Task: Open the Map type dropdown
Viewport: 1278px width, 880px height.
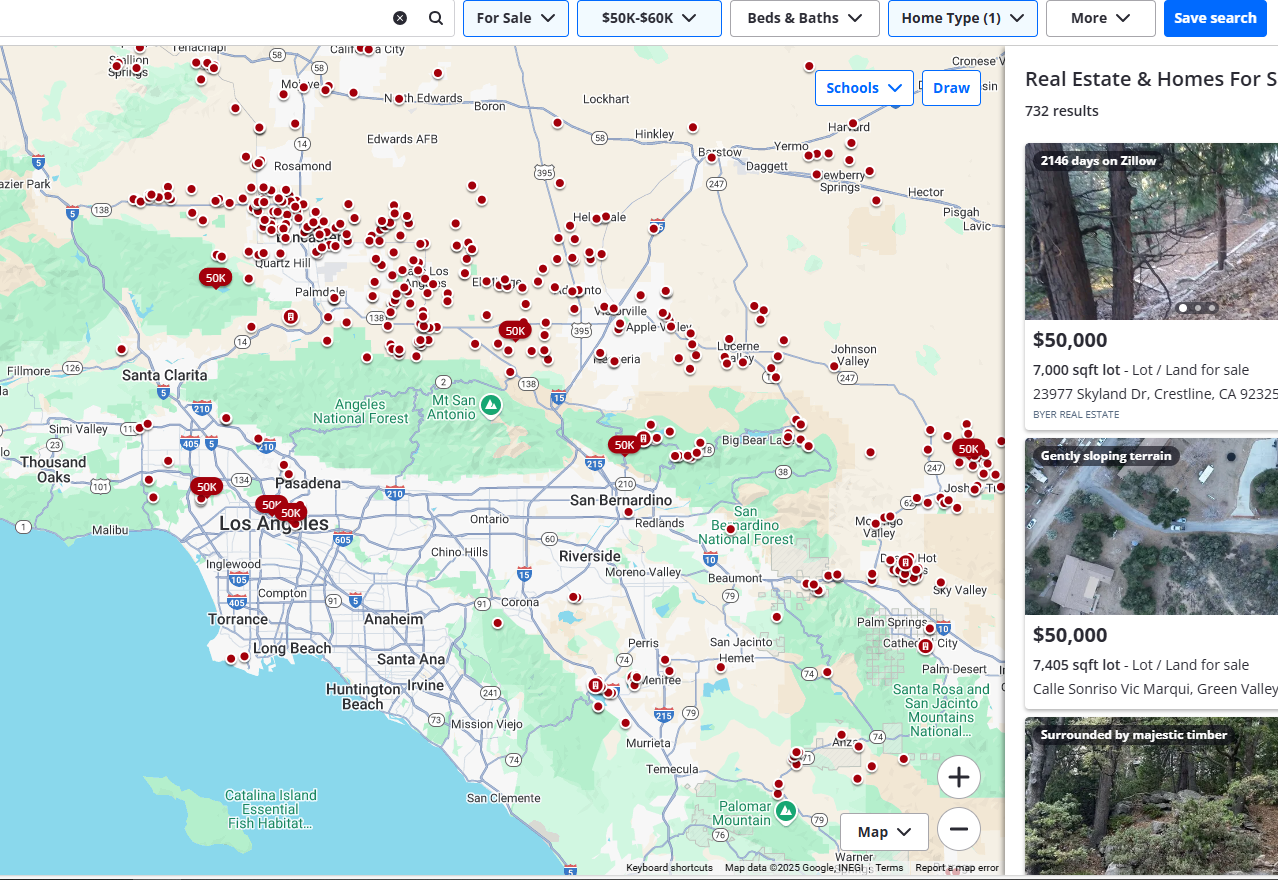Action: (884, 832)
